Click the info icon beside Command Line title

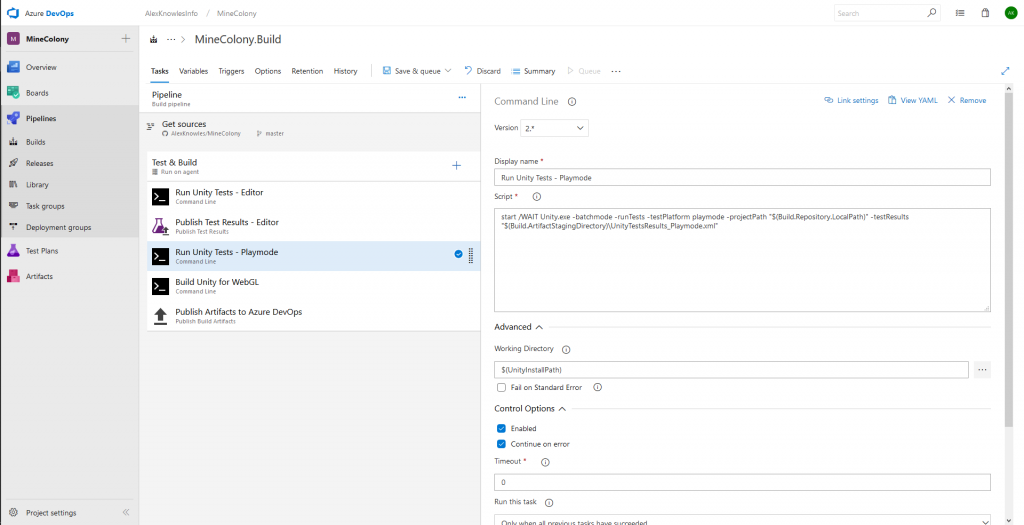[572, 101]
